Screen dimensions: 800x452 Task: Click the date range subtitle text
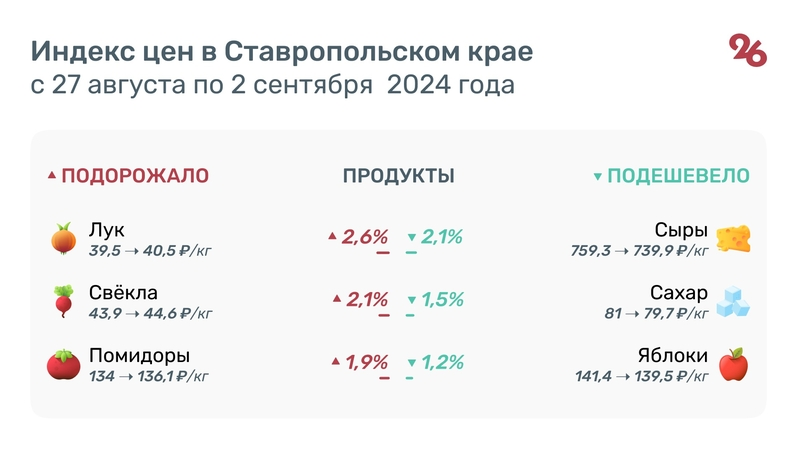(x=273, y=85)
